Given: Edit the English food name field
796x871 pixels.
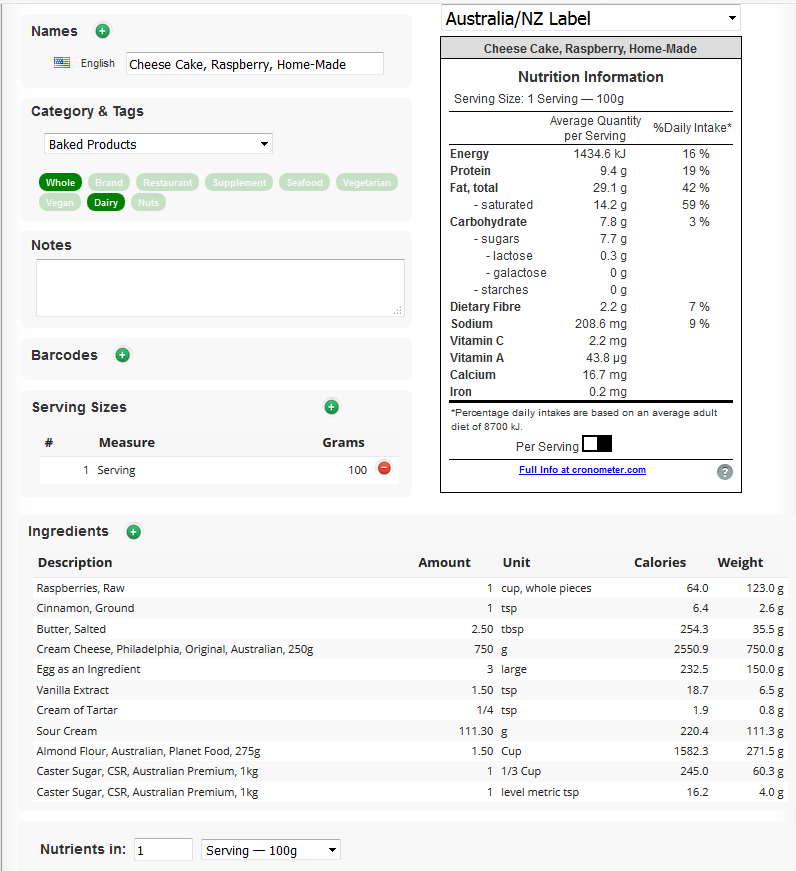Looking at the screenshot, I should coord(254,64).
